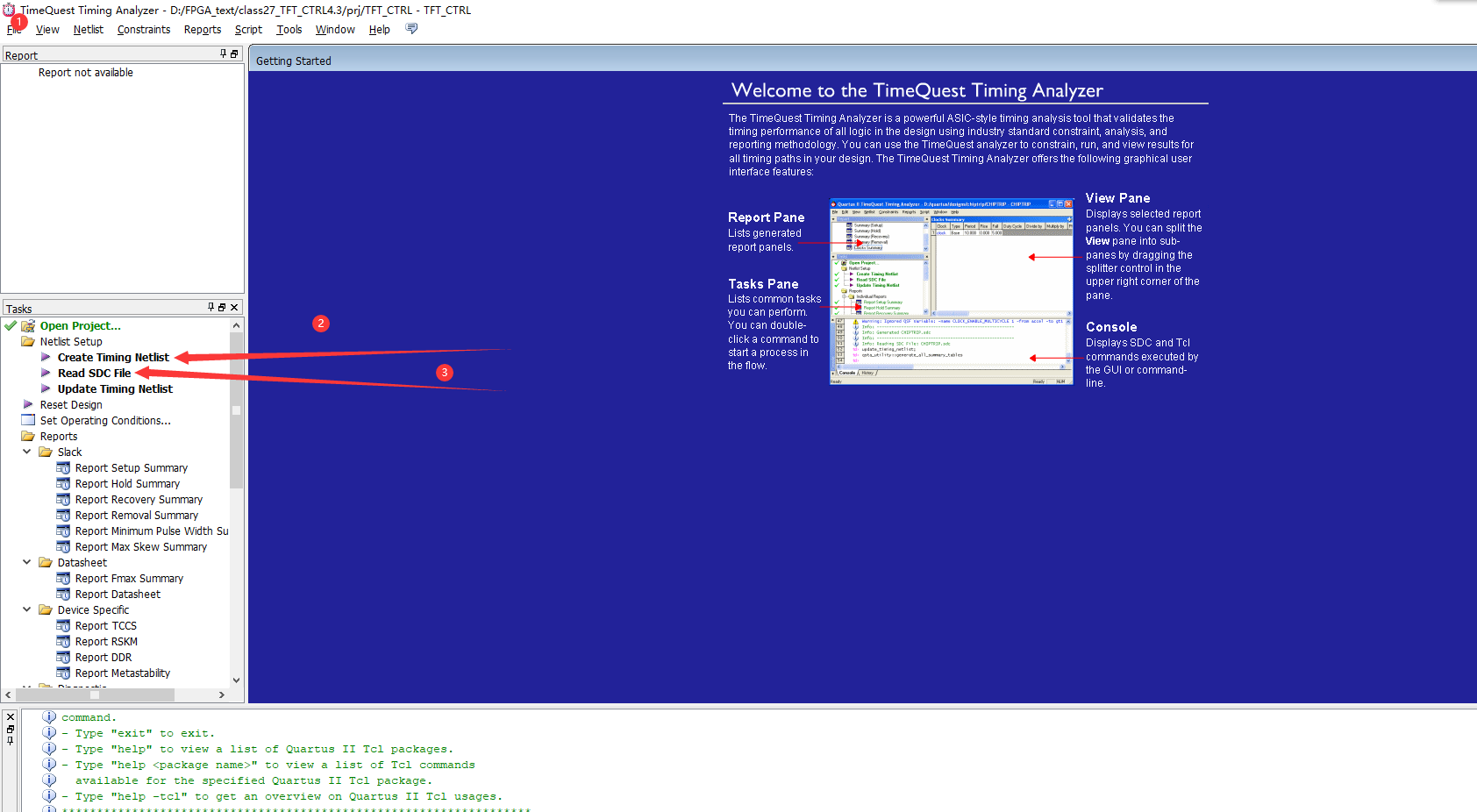Click the play arrow beside Update Timing Netlist

click(46, 388)
